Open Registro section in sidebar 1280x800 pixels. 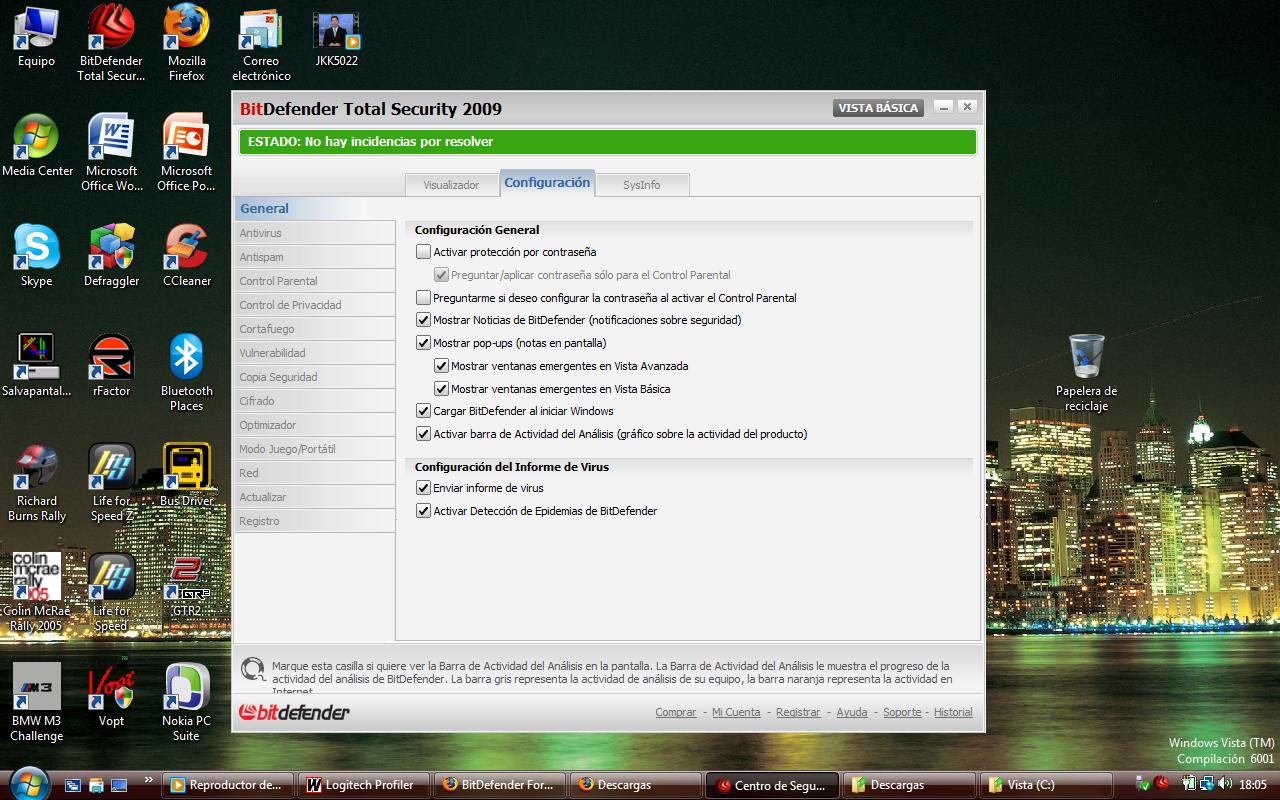[315, 521]
